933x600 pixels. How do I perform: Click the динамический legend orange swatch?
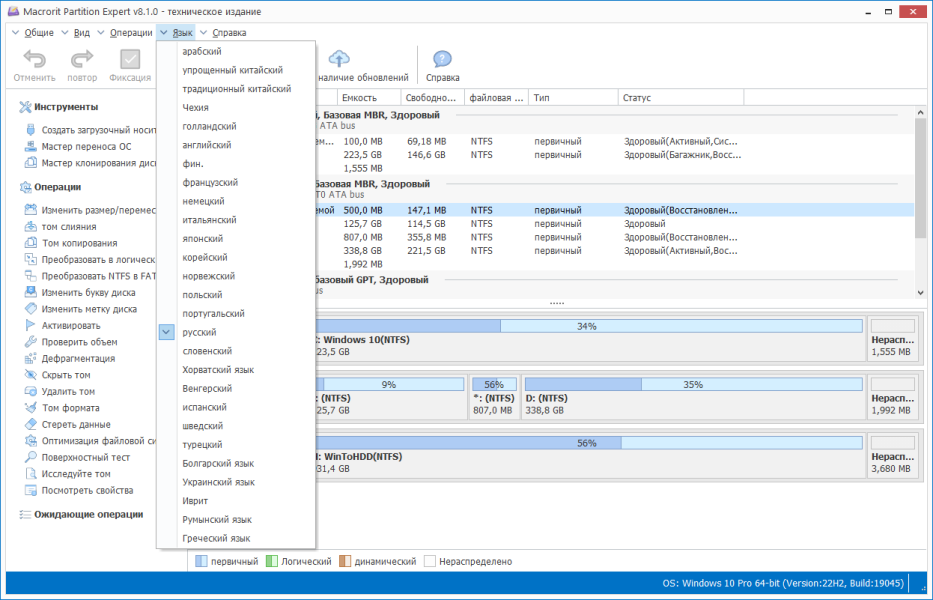(345, 561)
